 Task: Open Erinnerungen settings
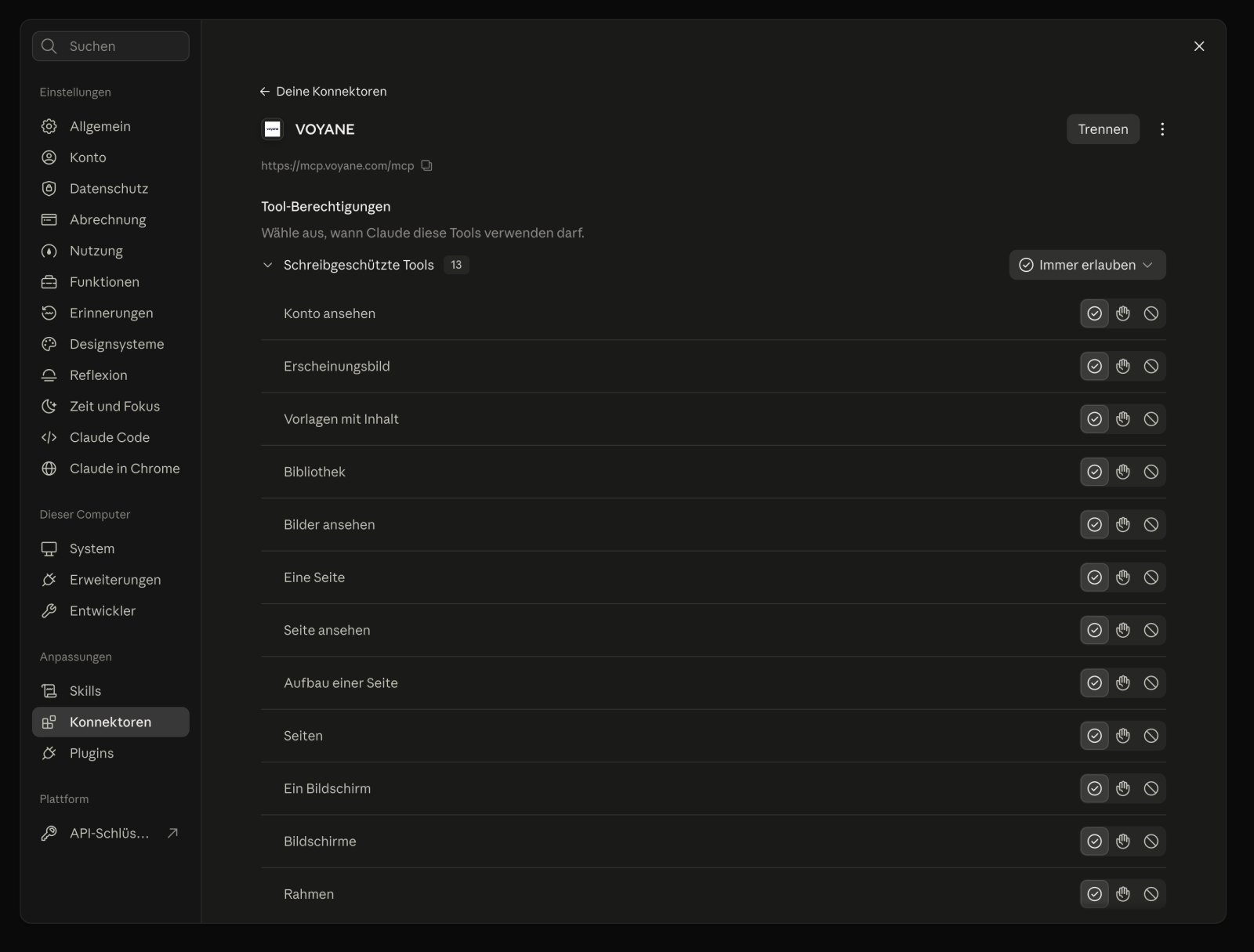tap(111, 313)
